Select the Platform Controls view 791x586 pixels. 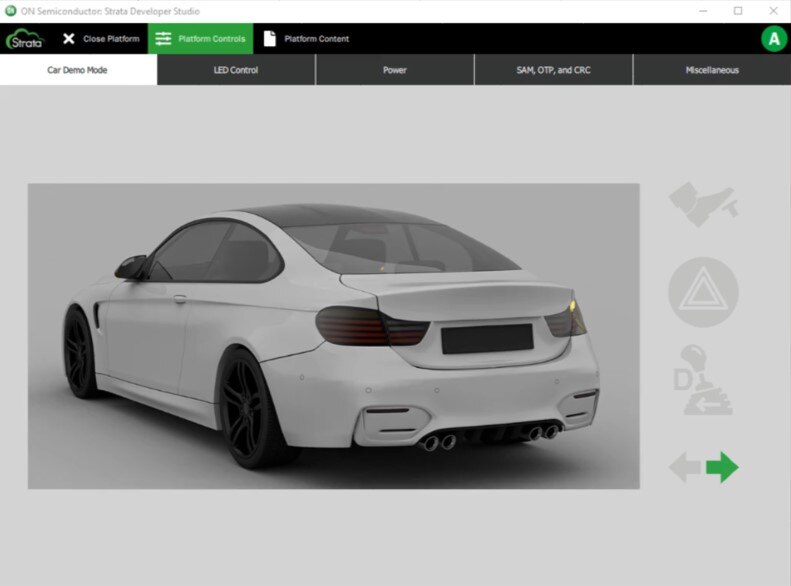coord(201,39)
